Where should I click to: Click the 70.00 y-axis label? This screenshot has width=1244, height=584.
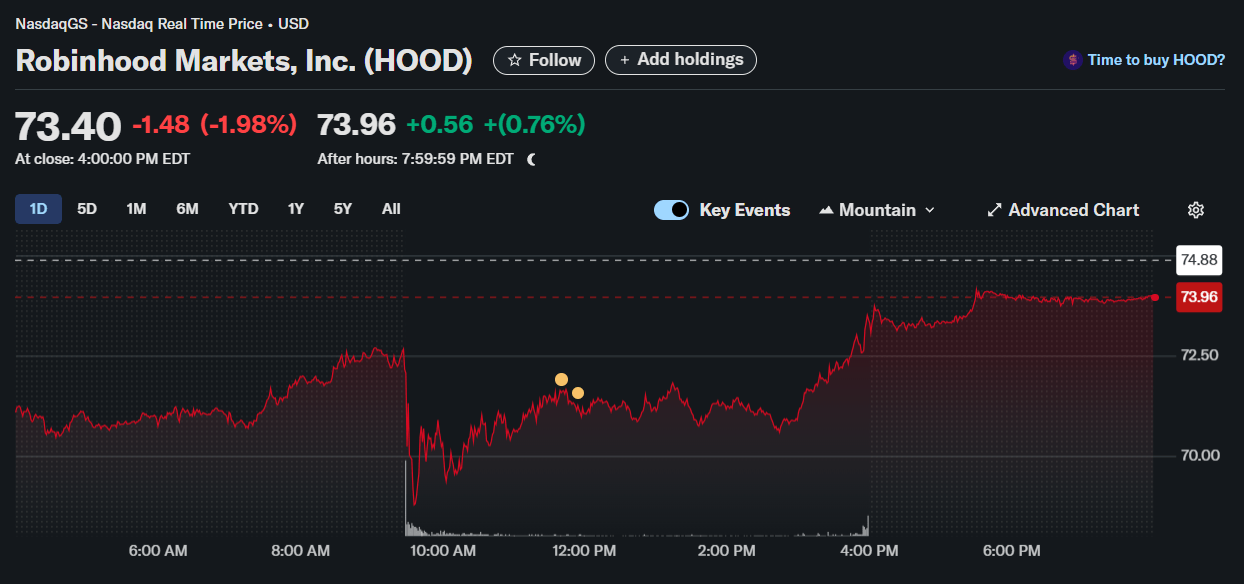click(1200, 456)
